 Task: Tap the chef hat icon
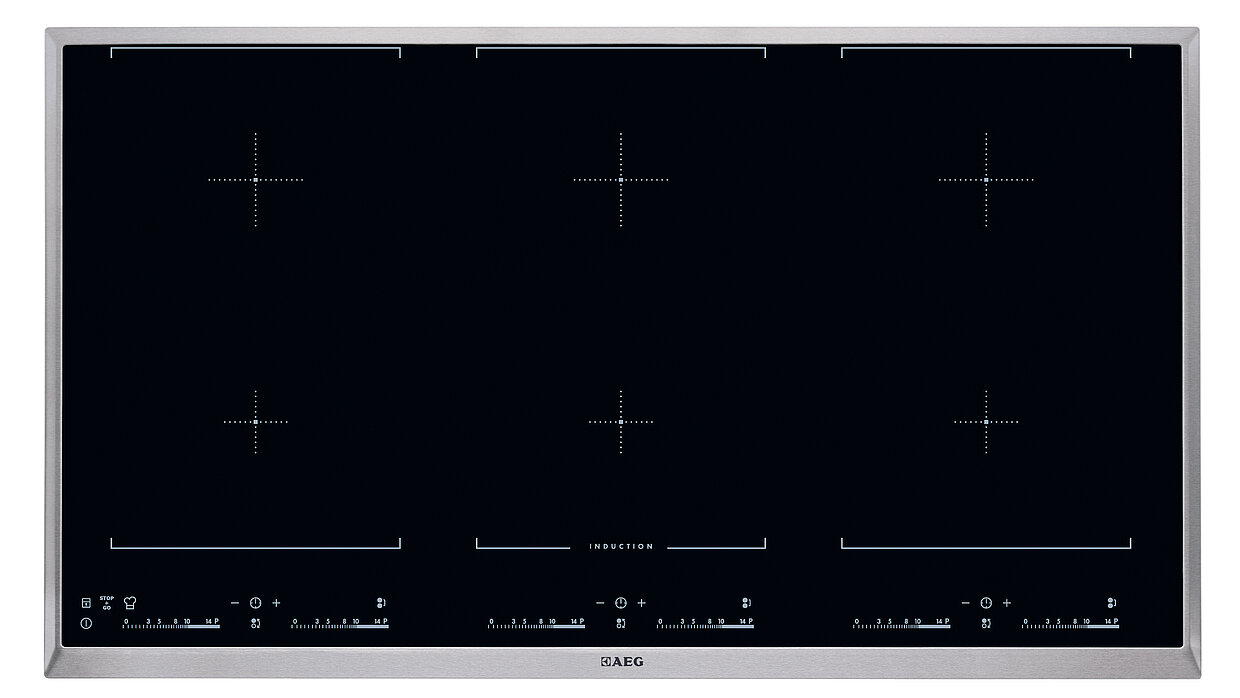pyautogui.click(x=130, y=603)
